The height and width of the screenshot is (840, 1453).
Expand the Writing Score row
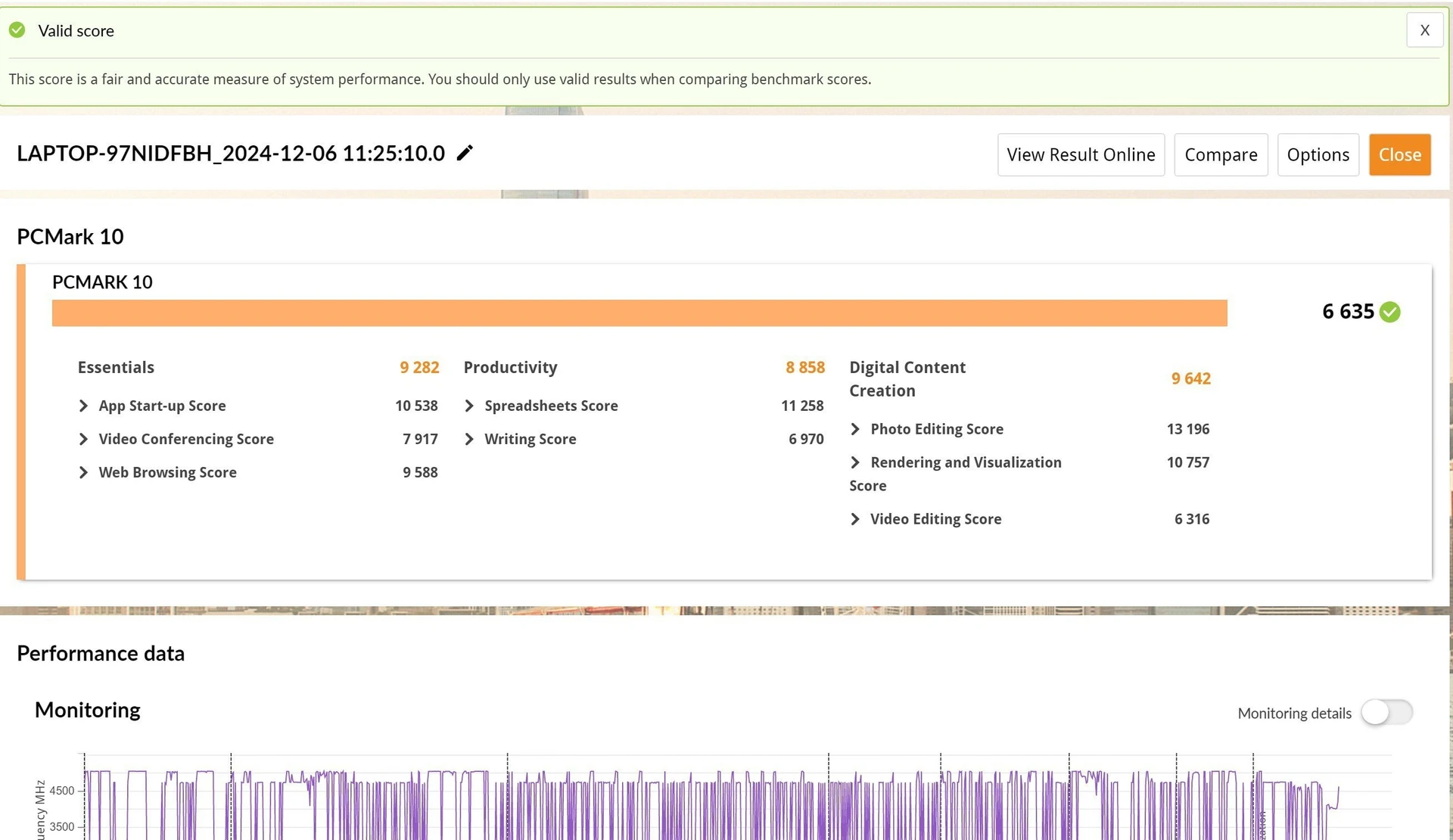[x=469, y=439]
